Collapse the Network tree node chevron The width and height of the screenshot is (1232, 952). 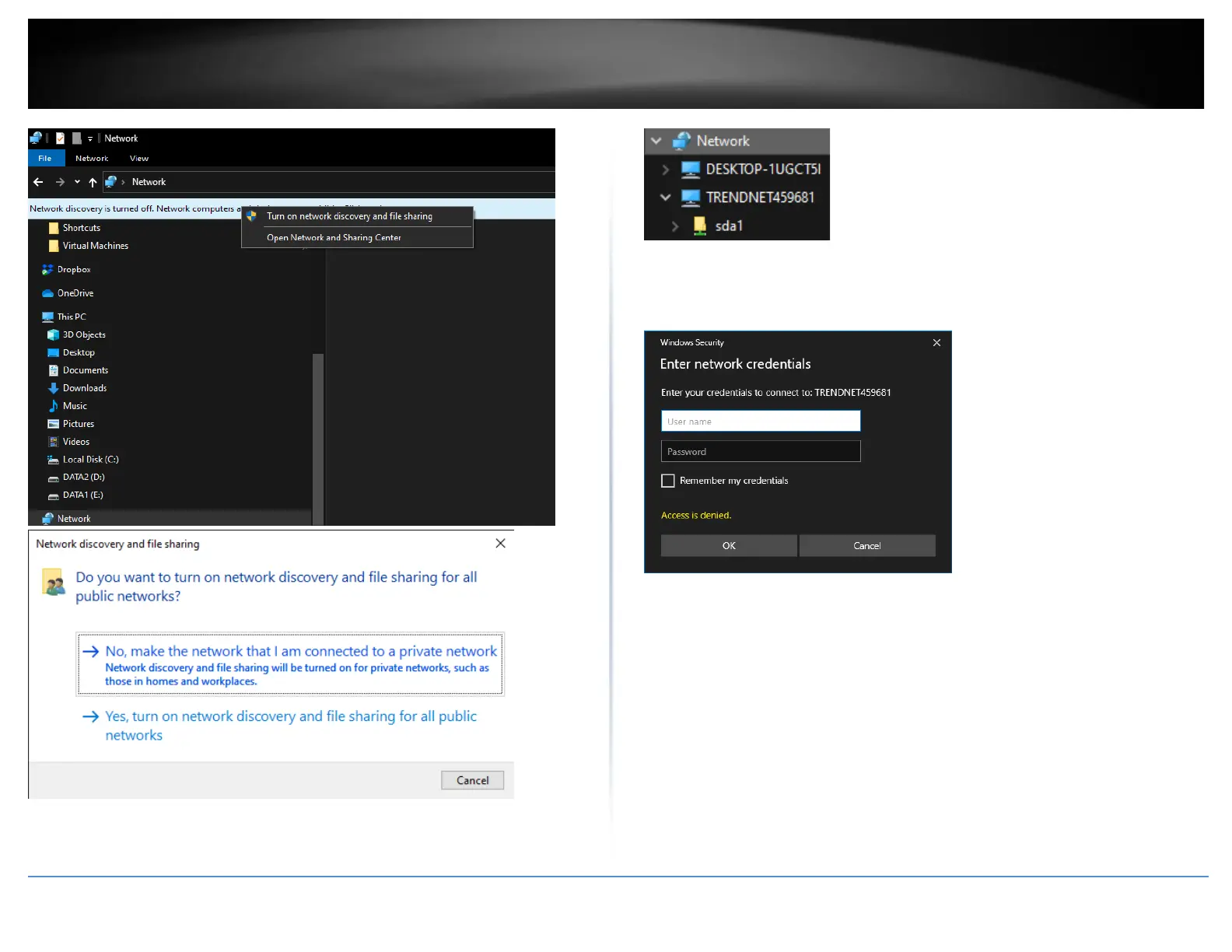point(656,141)
